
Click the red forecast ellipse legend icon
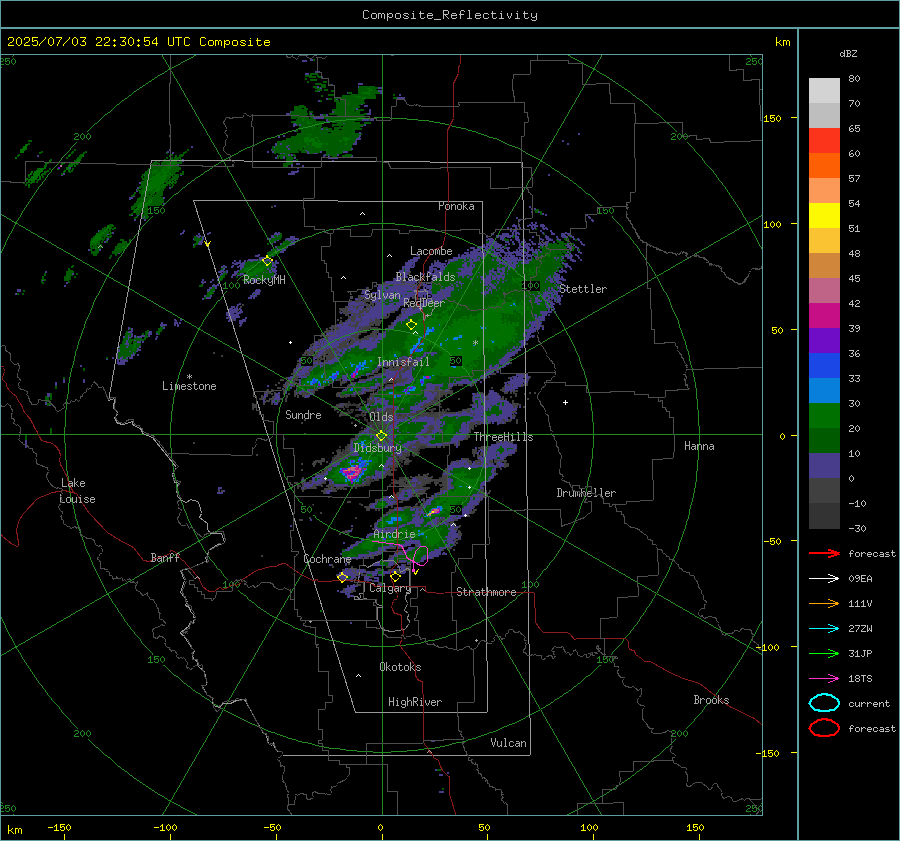(824, 728)
